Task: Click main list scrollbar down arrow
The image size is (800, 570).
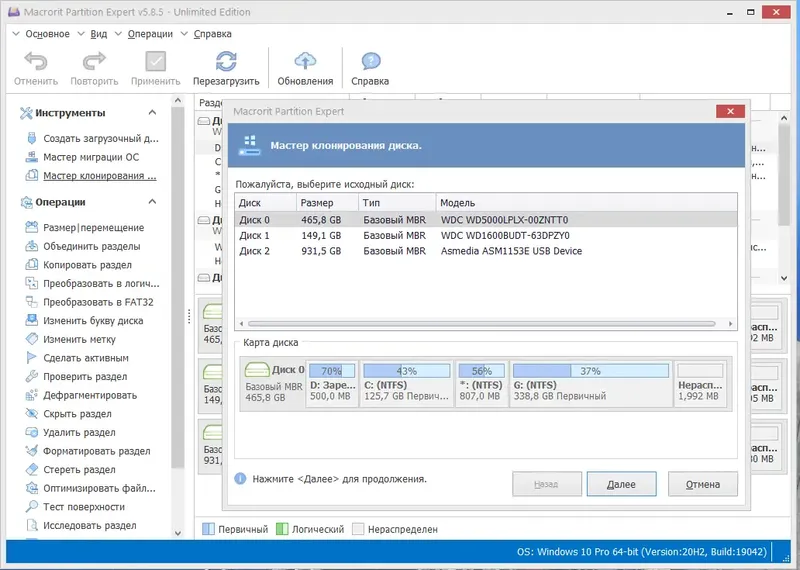Action: click(x=784, y=278)
